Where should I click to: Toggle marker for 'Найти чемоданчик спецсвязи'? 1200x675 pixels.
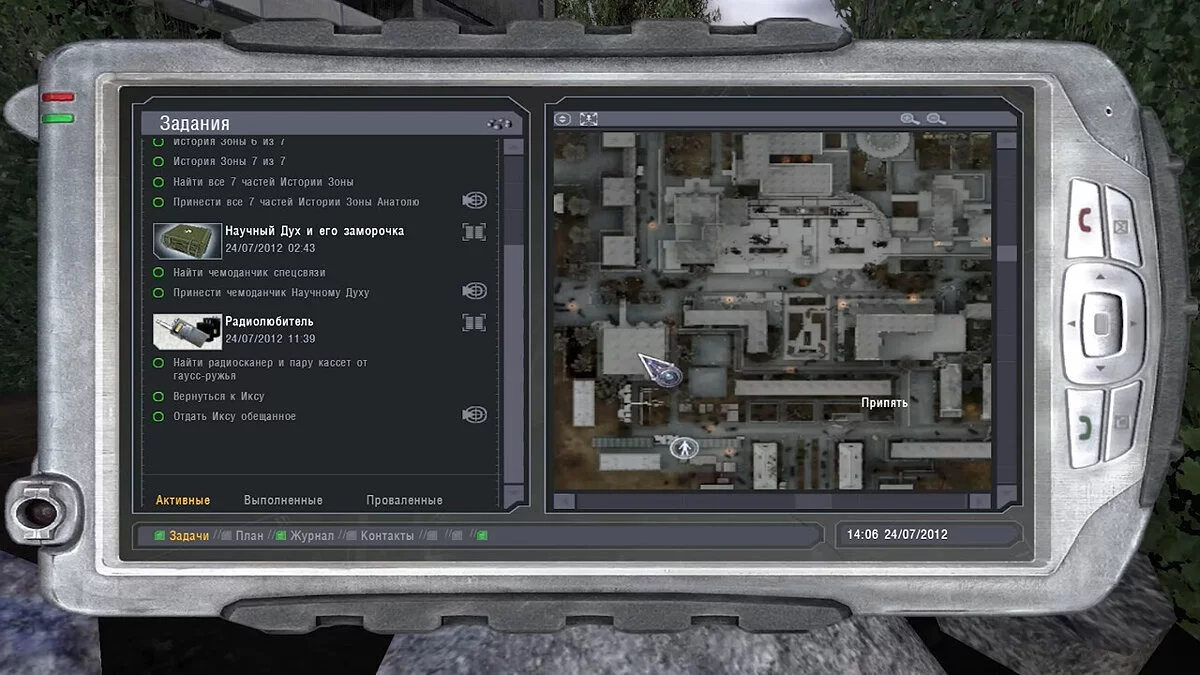pyautogui.click(x=158, y=272)
